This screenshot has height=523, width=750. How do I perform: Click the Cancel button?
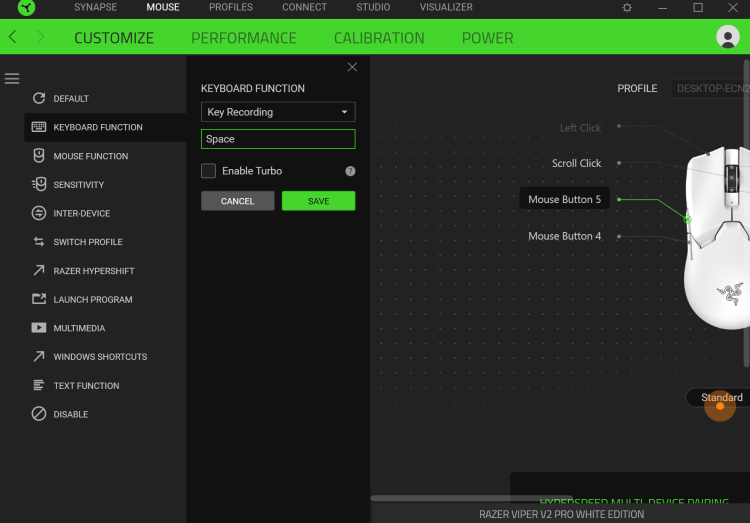click(x=238, y=201)
